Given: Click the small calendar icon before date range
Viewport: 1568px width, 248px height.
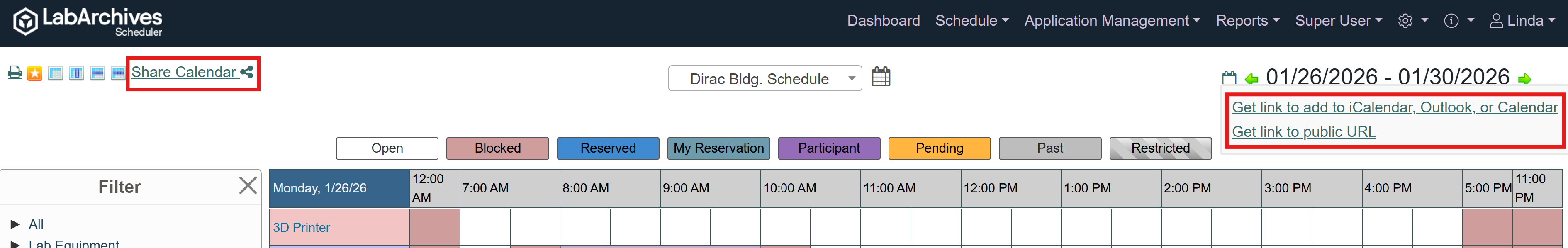Looking at the screenshot, I should [x=1229, y=78].
